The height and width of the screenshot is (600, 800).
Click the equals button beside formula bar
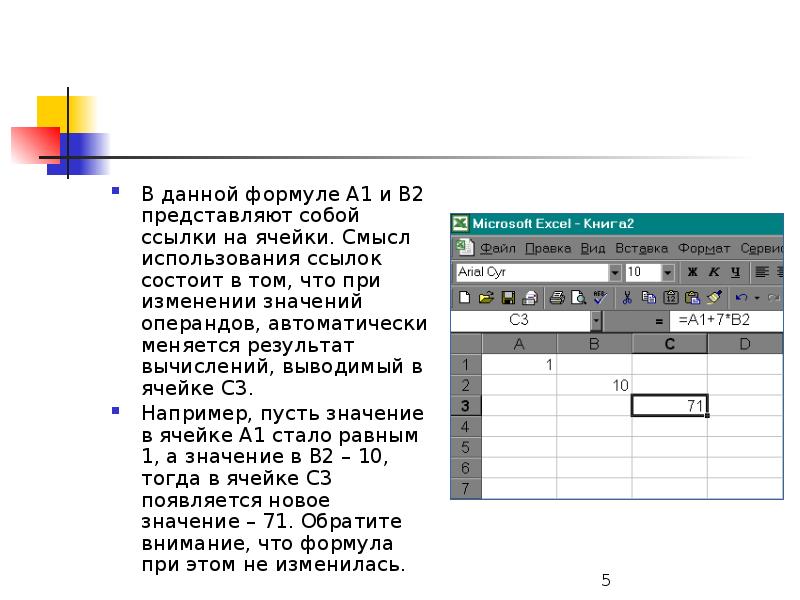[x=658, y=322]
